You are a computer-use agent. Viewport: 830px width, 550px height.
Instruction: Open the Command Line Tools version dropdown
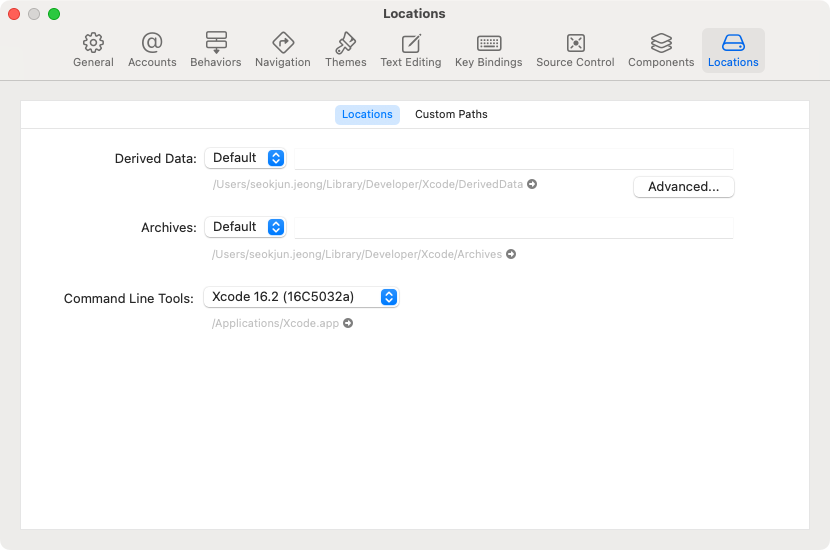click(301, 297)
